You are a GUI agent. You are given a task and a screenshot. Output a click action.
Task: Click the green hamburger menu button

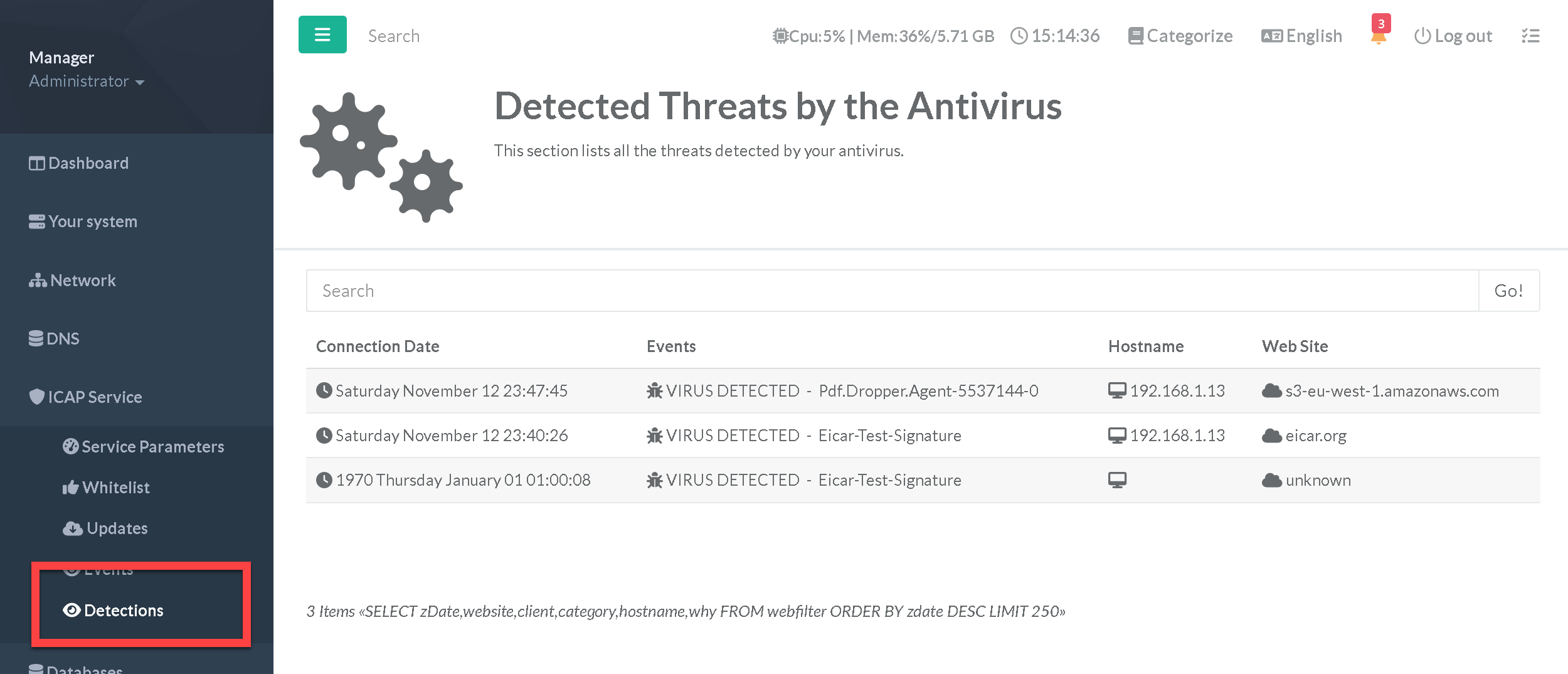(x=322, y=35)
